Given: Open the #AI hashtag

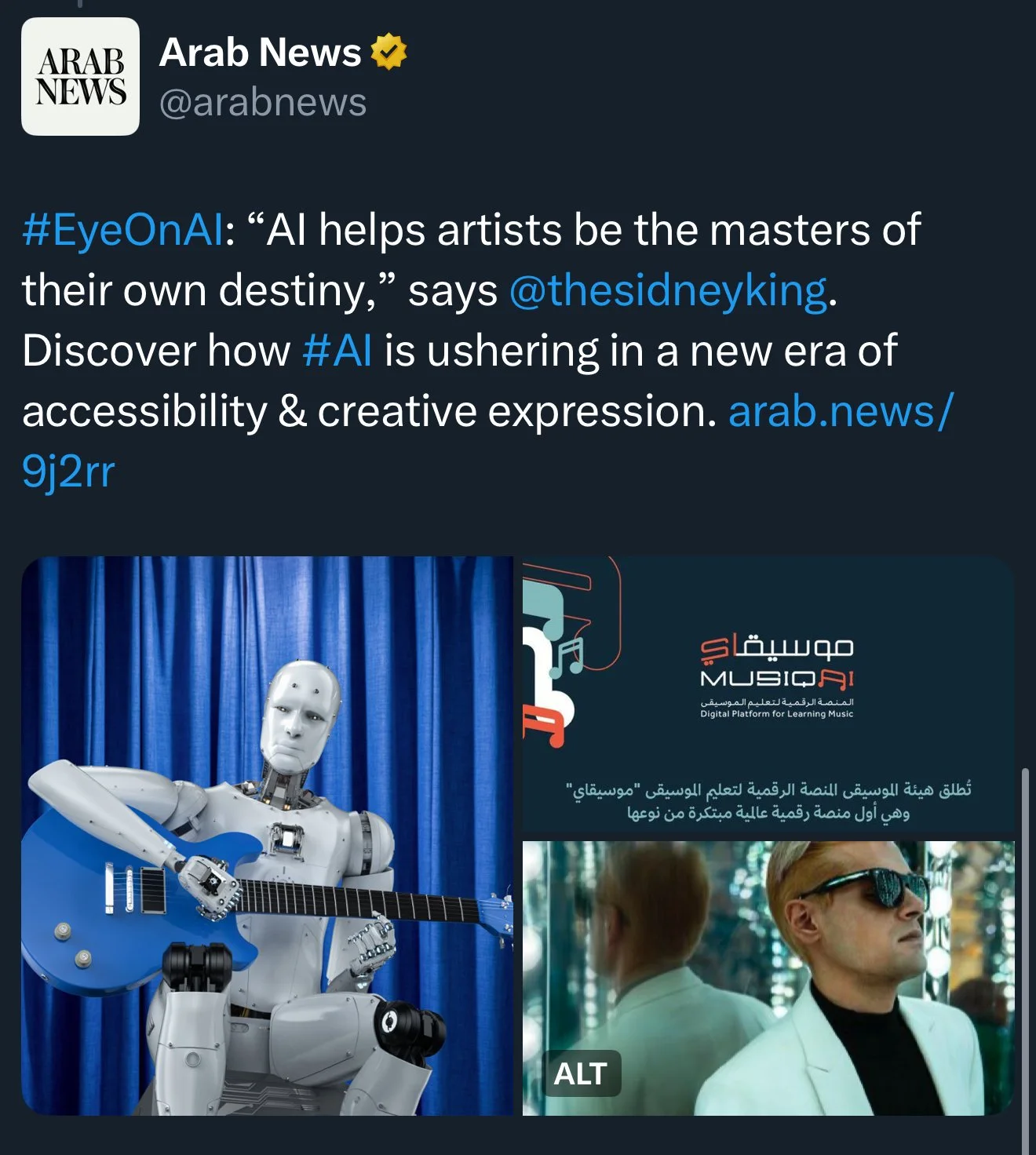Looking at the screenshot, I should coord(337,351).
